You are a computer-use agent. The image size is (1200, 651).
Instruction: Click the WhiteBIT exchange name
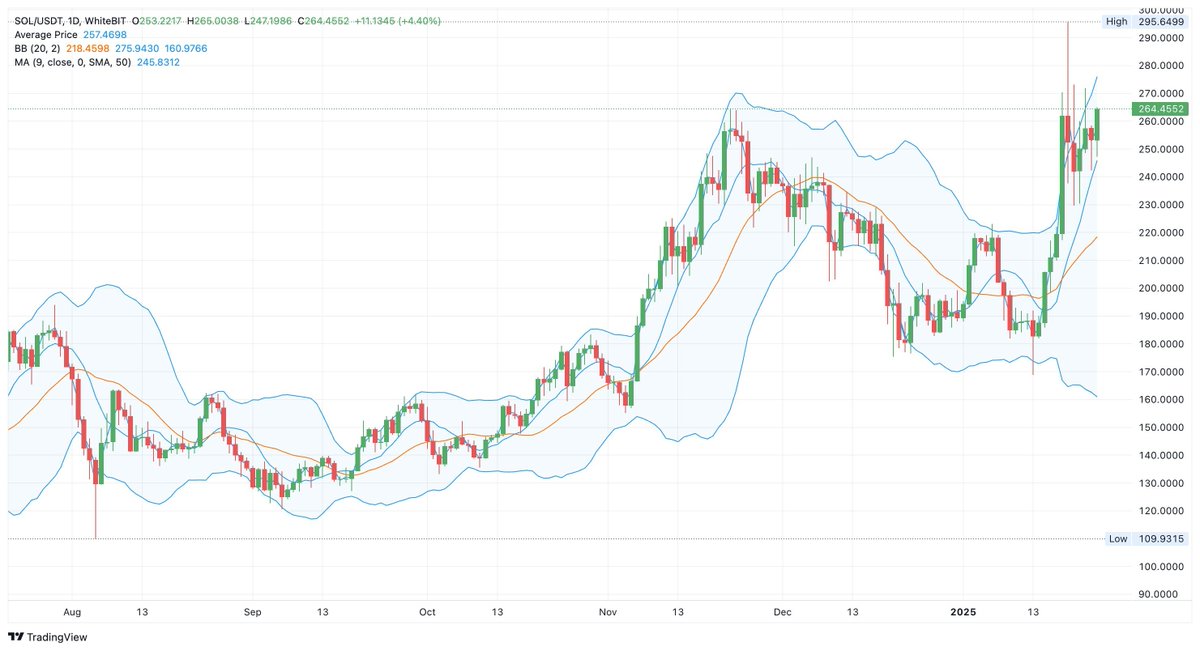[x=106, y=19]
